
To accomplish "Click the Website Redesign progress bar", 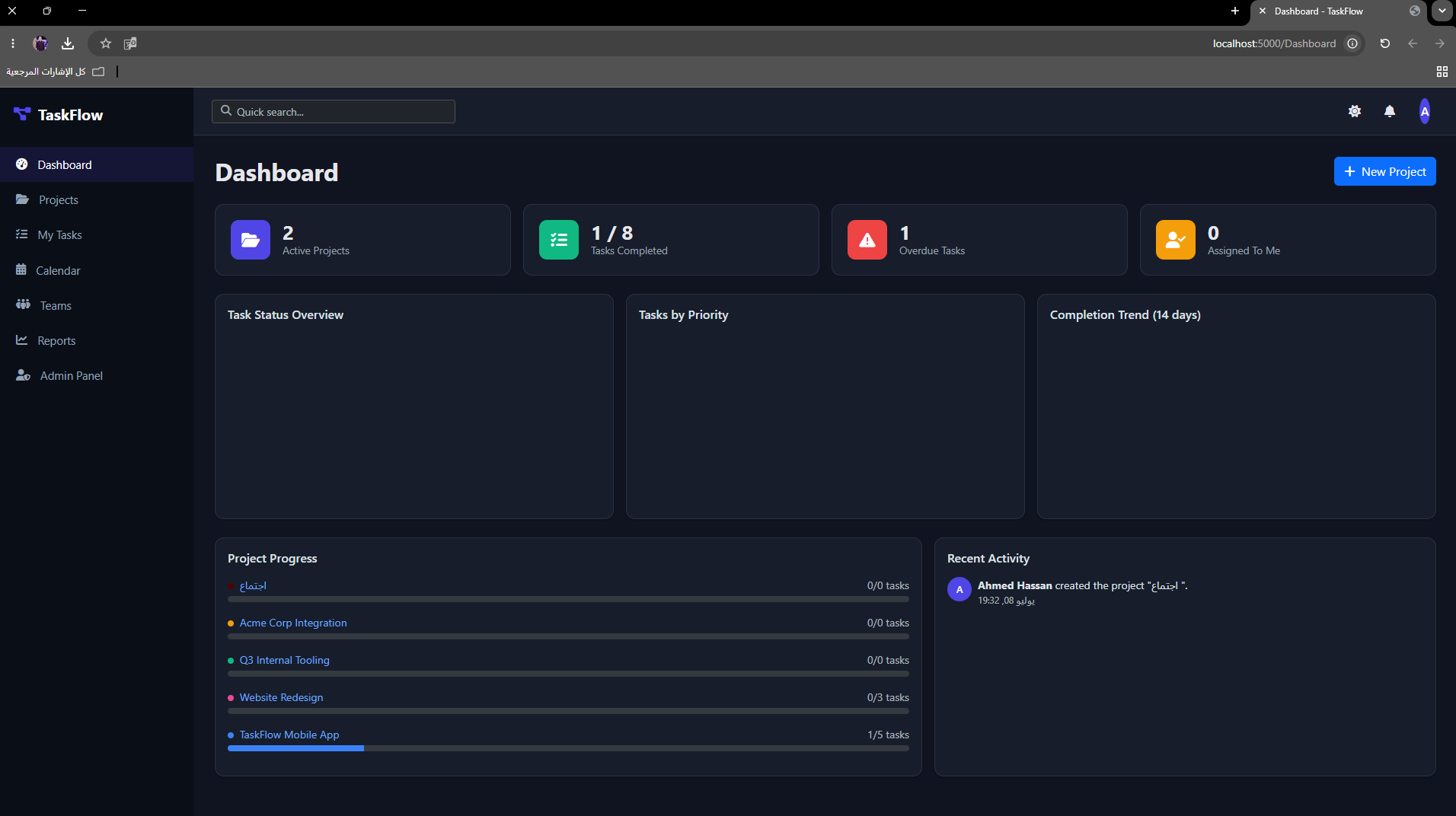I will (x=568, y=711).
